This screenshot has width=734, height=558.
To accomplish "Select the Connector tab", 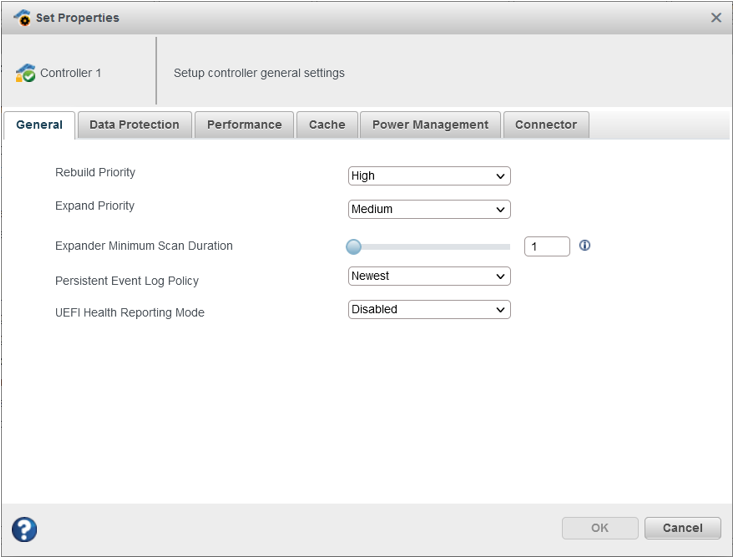I will pyautogui.click(x=546, y=125).
